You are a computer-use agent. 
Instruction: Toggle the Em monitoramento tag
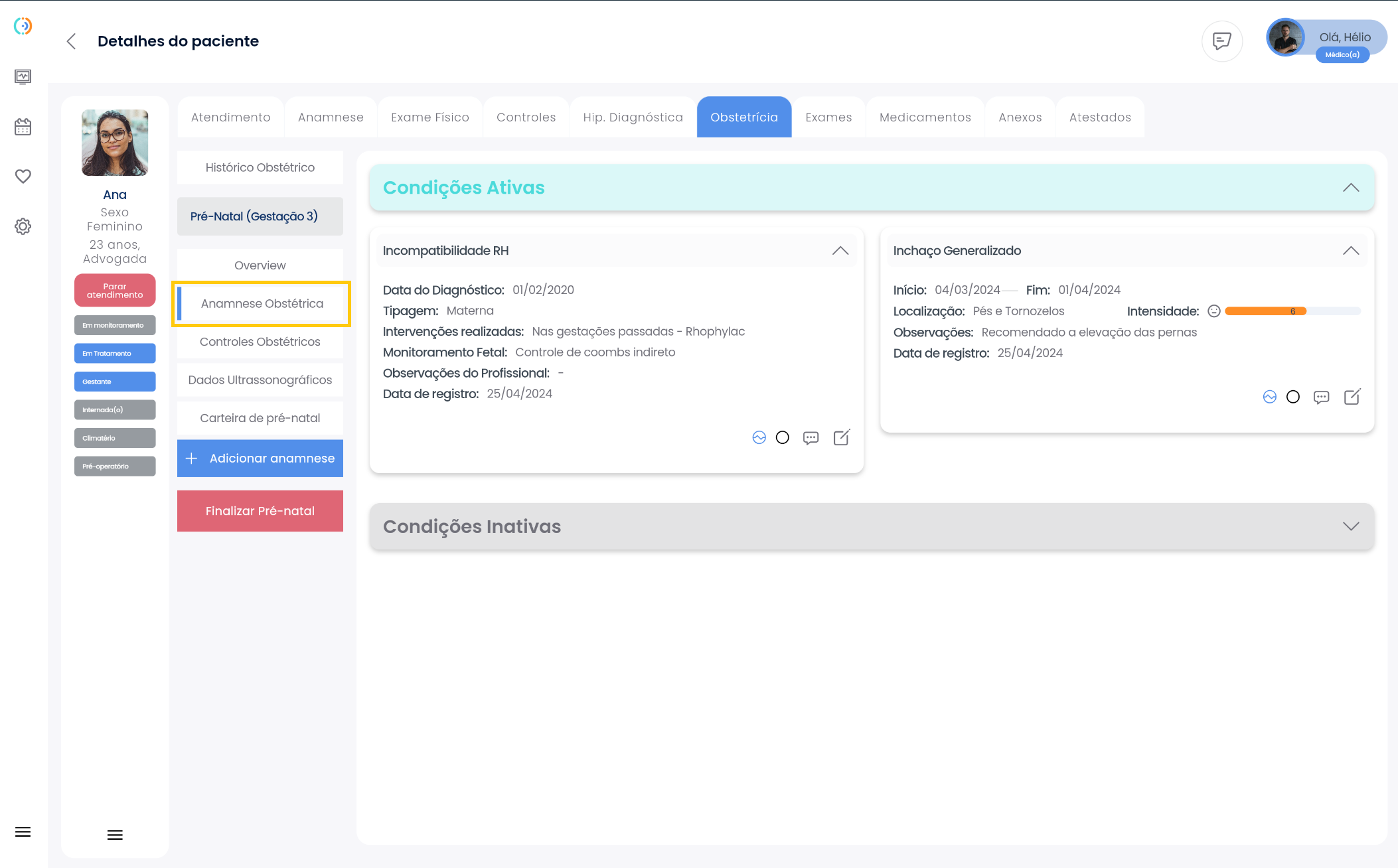pyautogui.click(x=115, y=325)
